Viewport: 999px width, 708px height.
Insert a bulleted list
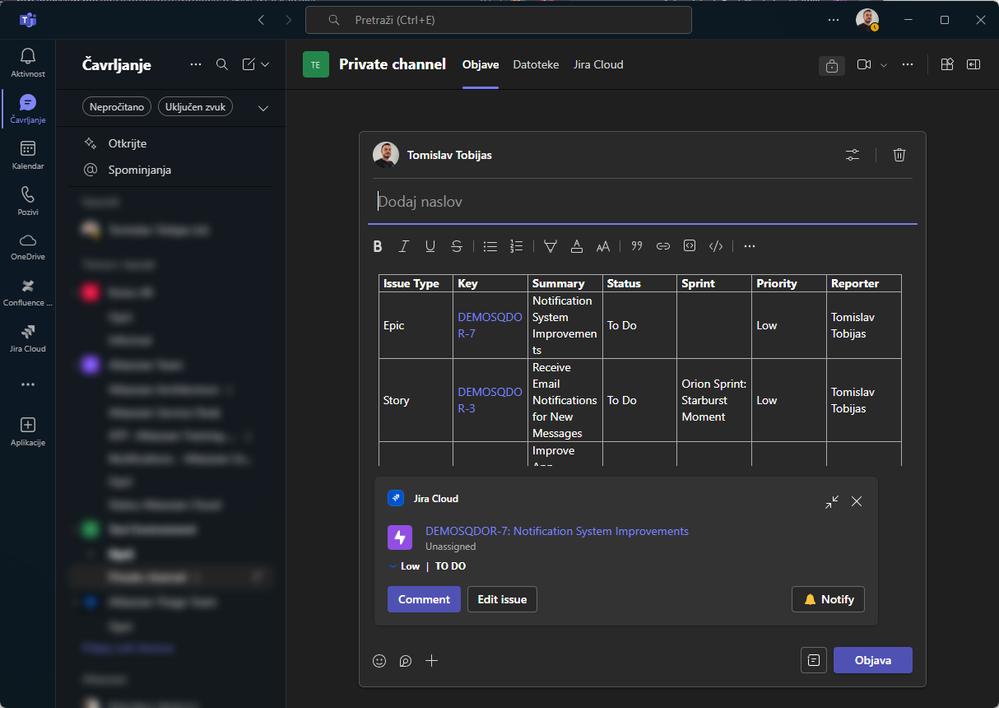point(490,247)
